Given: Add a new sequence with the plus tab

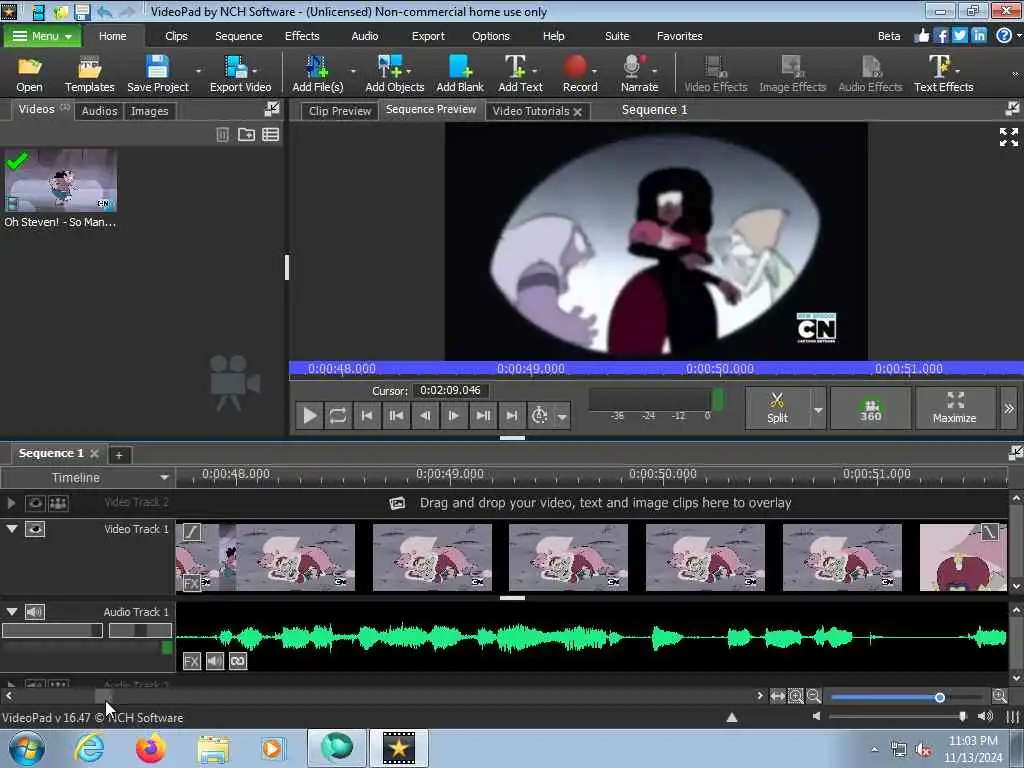Looking at the screenshot, I should tap(119, 455).
